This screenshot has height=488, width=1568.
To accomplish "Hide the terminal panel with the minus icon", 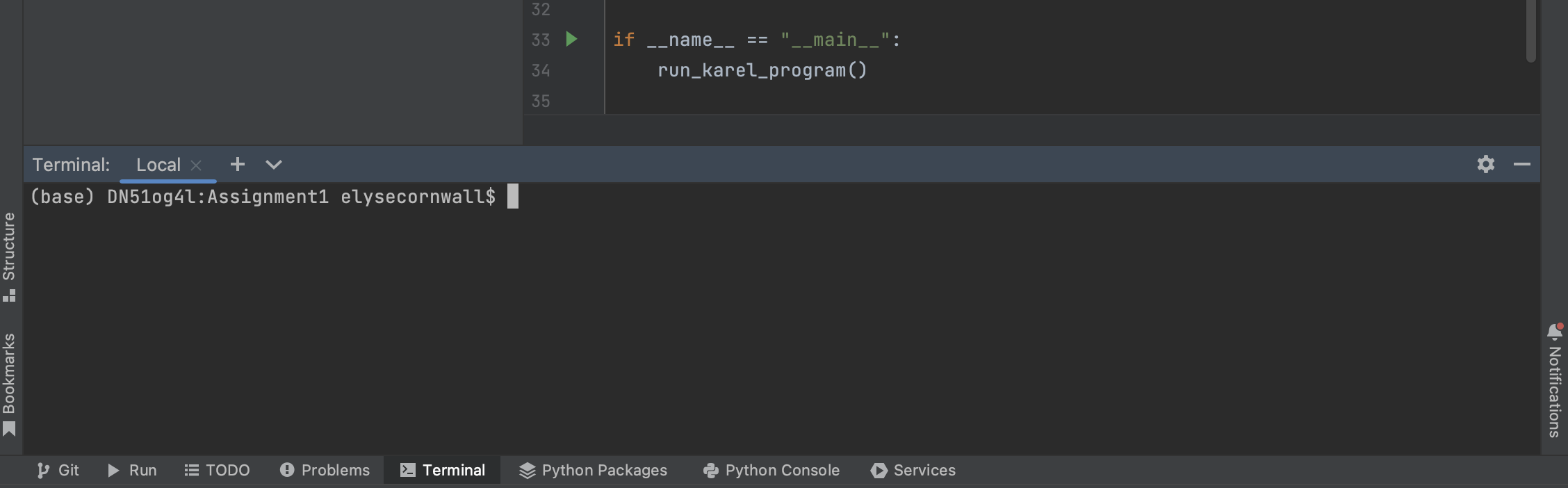I will tap(1521, 164).
